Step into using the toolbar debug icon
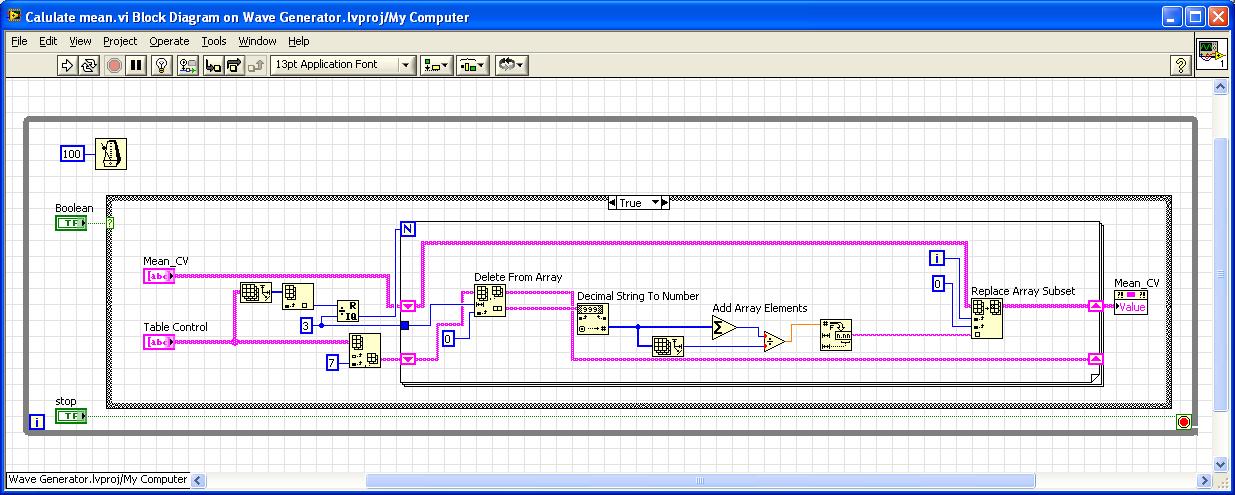Image resolution: width=1235 pixels, height=495 pixels. (212, 65)
